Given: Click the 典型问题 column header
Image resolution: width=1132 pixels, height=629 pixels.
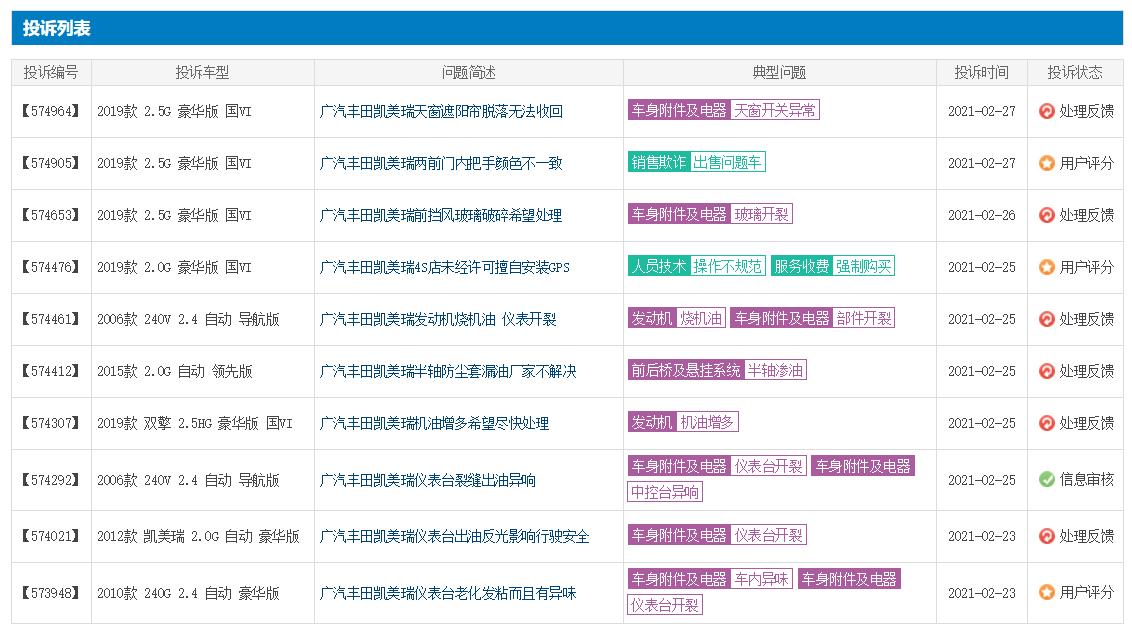Looking at the screenshot, I should pos(779,72).
